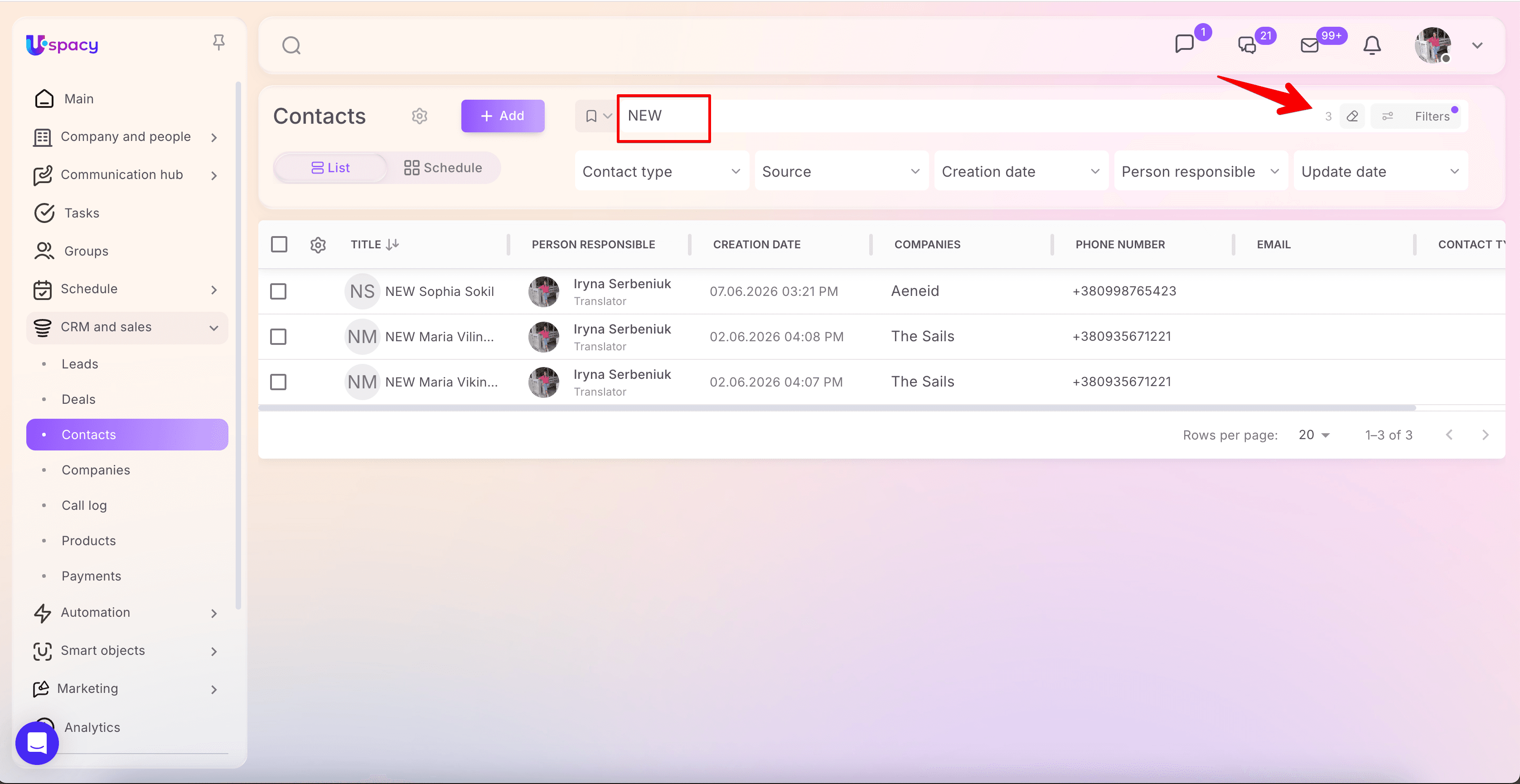
Task: Open notifications bell icon
Action: (x=1372, y=45)
